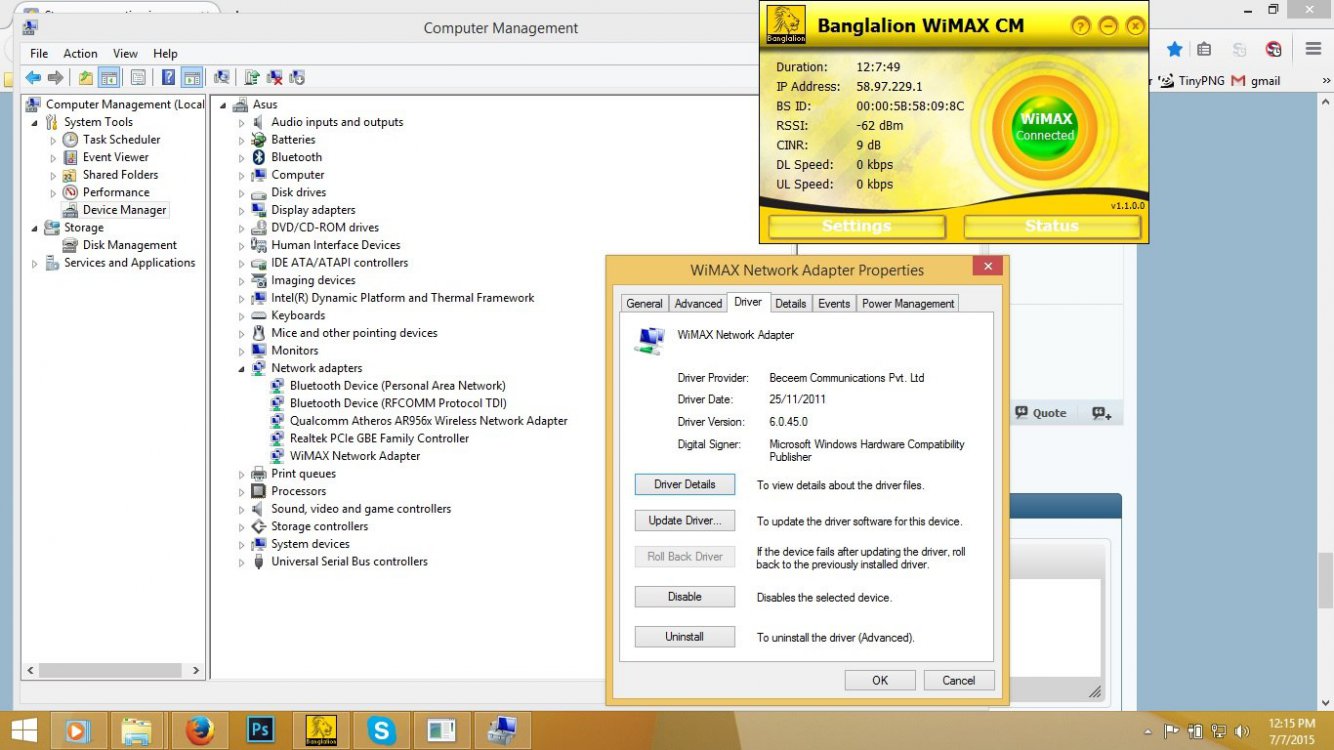The image size is (1334, 750).
Task: Click the Forward arrow in Computer Management toolbar
Action: [x=56, y=77]
